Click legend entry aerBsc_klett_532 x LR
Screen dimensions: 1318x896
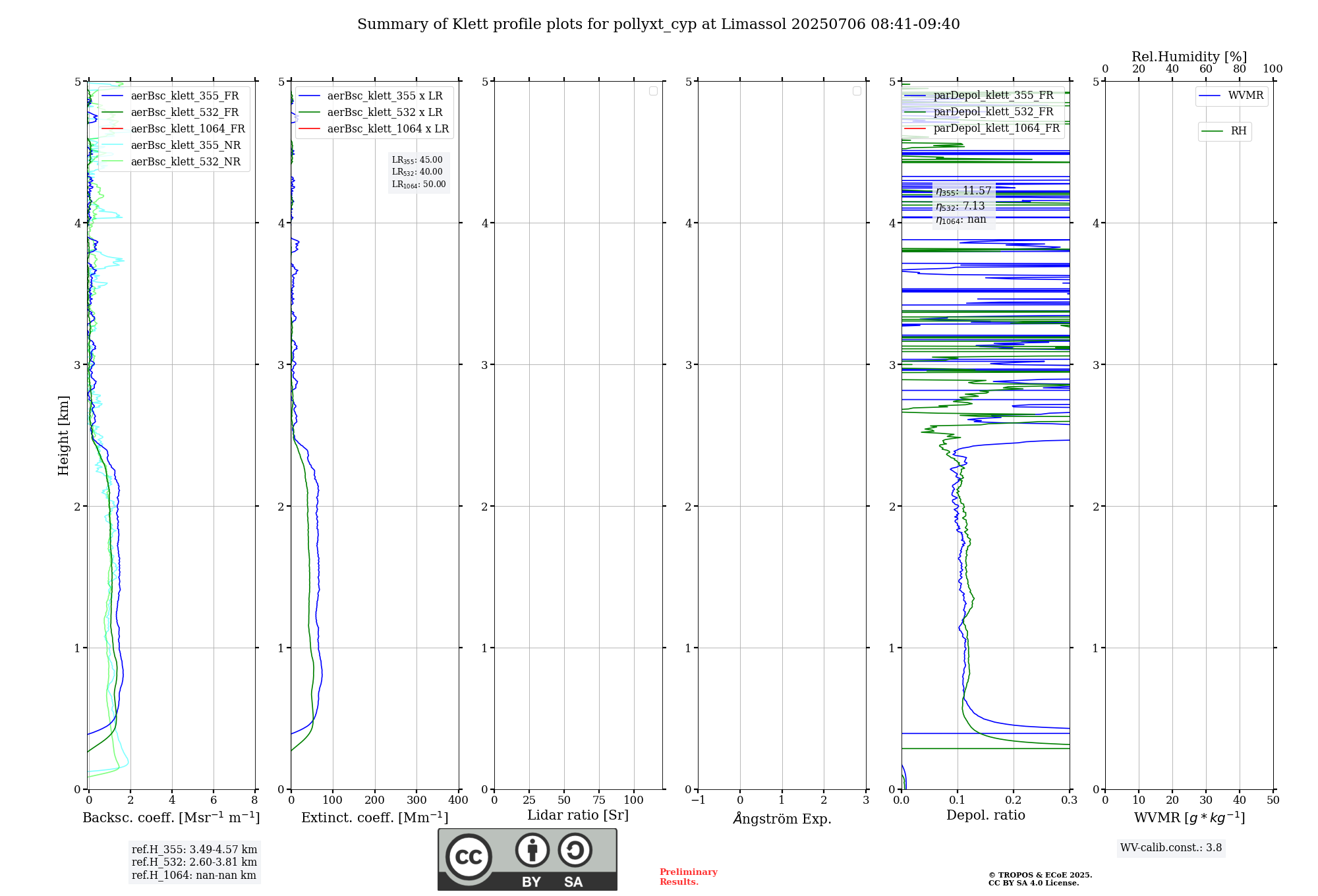373,113
